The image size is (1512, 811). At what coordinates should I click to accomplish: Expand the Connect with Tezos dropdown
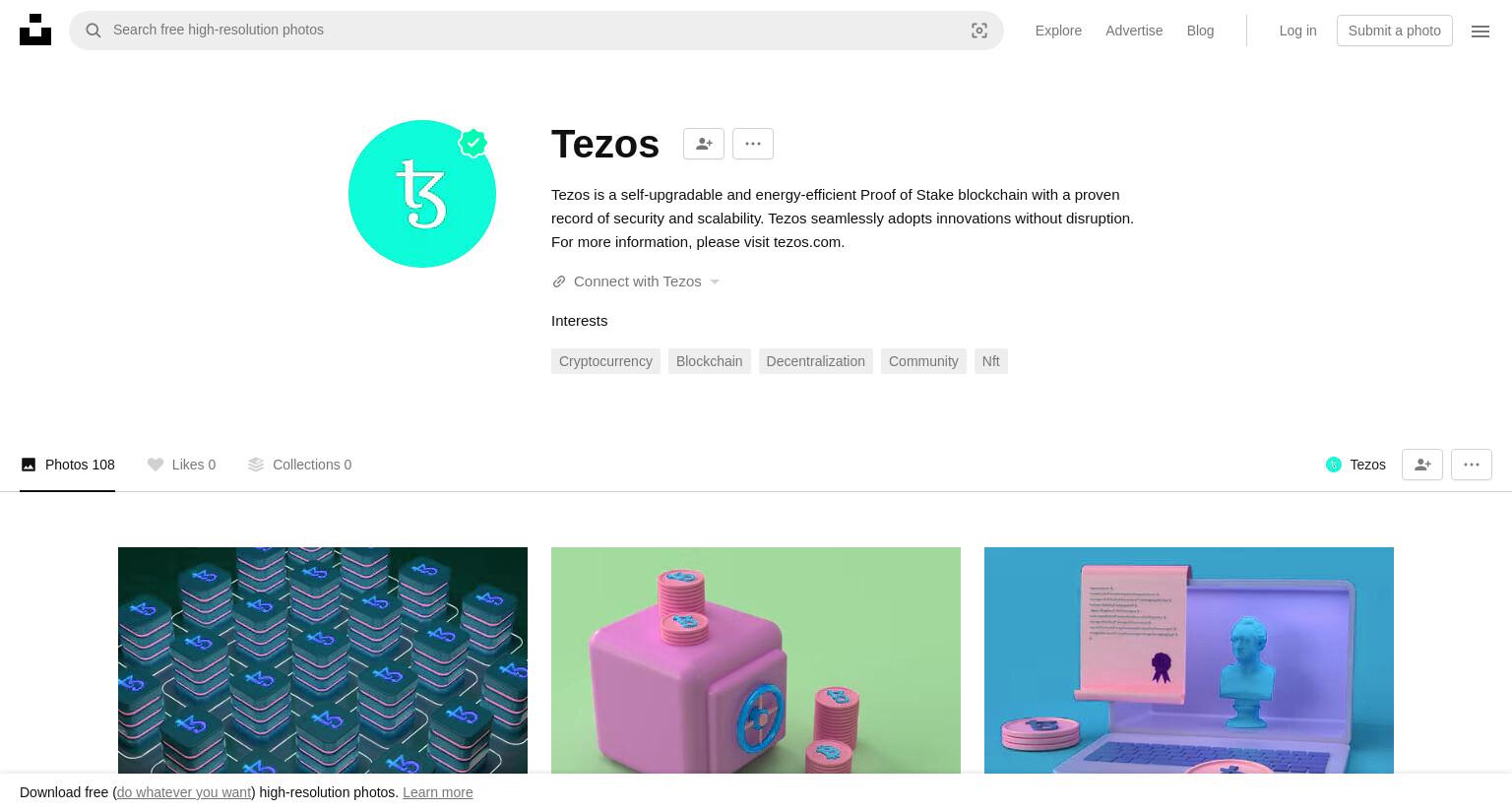(x=636, y=281)
